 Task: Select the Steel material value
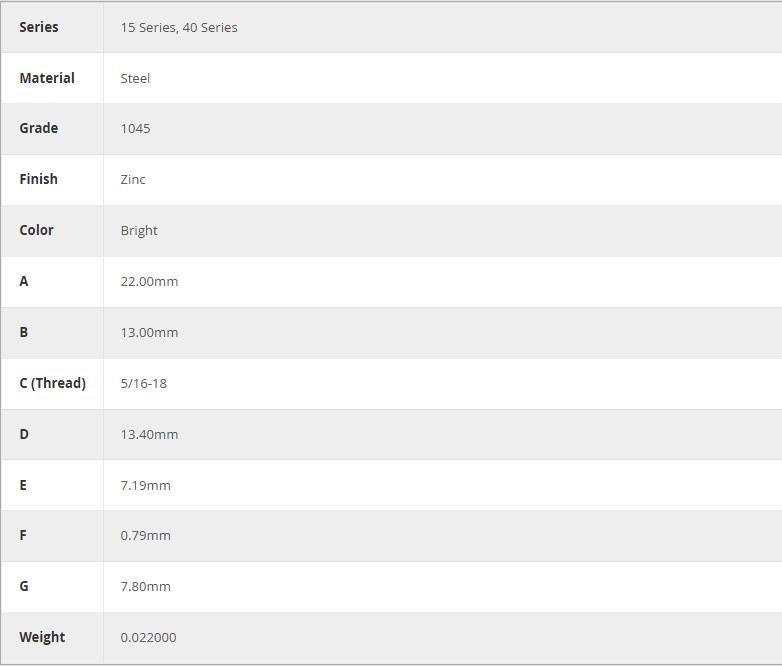(x=135, y=79)
